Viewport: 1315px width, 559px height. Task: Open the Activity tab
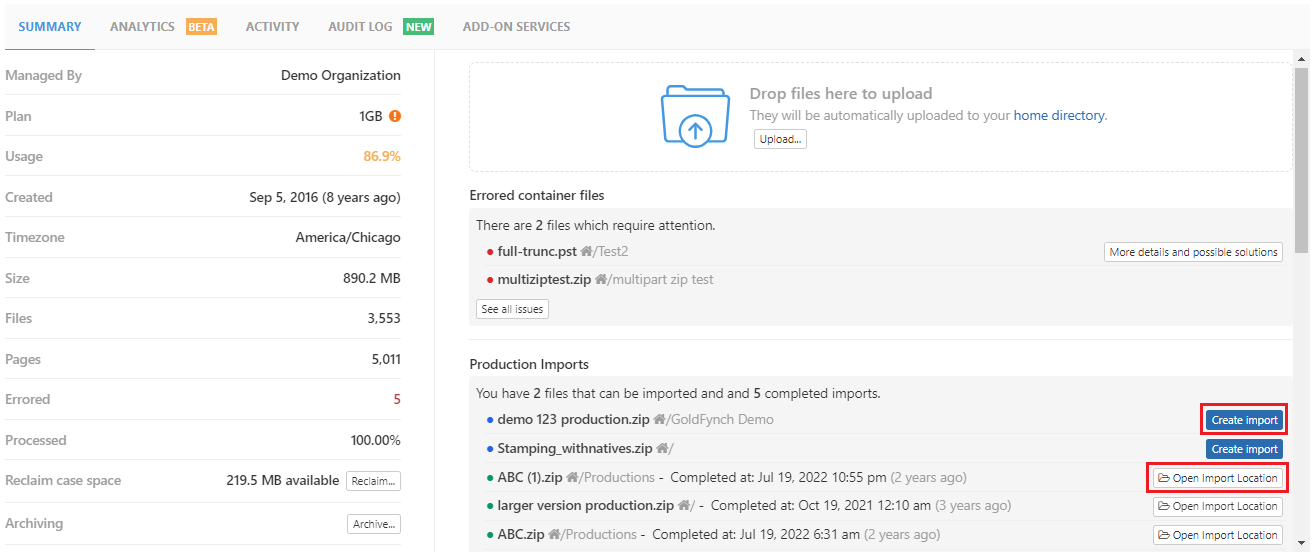click(272, 26)
